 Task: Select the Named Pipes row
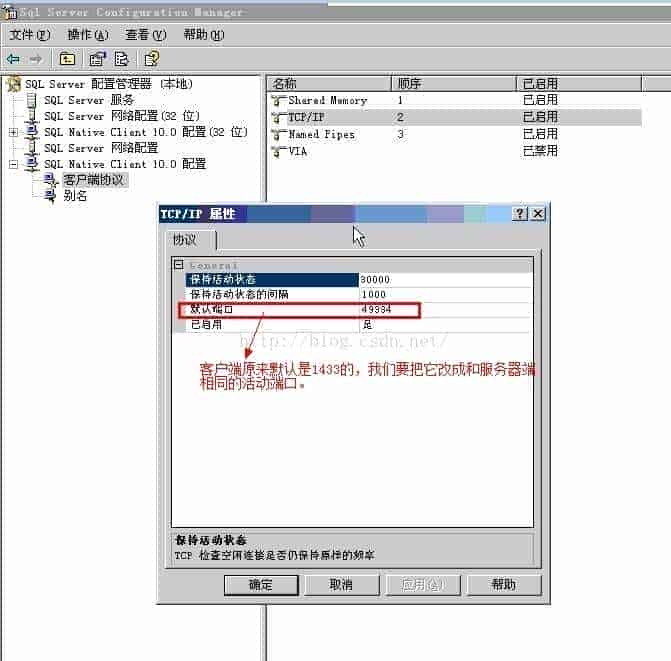(x=456, y=134)
